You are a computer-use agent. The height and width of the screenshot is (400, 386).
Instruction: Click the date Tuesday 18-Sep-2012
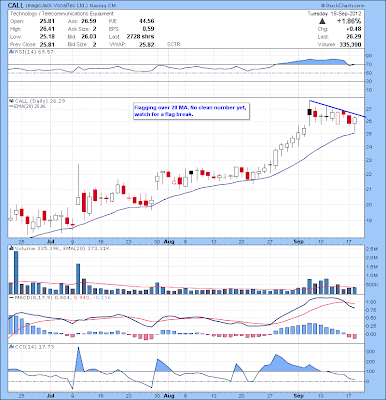click(x=334, y=14)
